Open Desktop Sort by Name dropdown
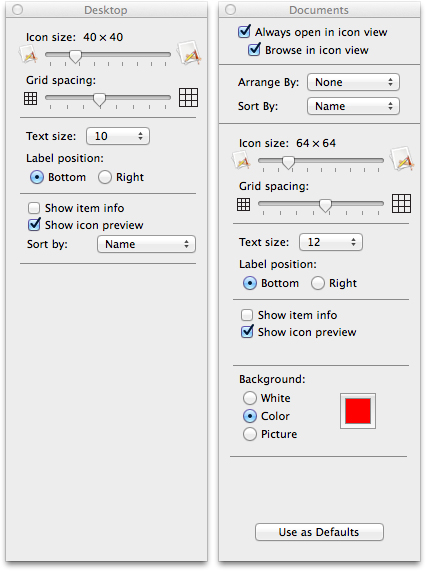The height and width of the screenshot is (571, 426). [146, 244]
